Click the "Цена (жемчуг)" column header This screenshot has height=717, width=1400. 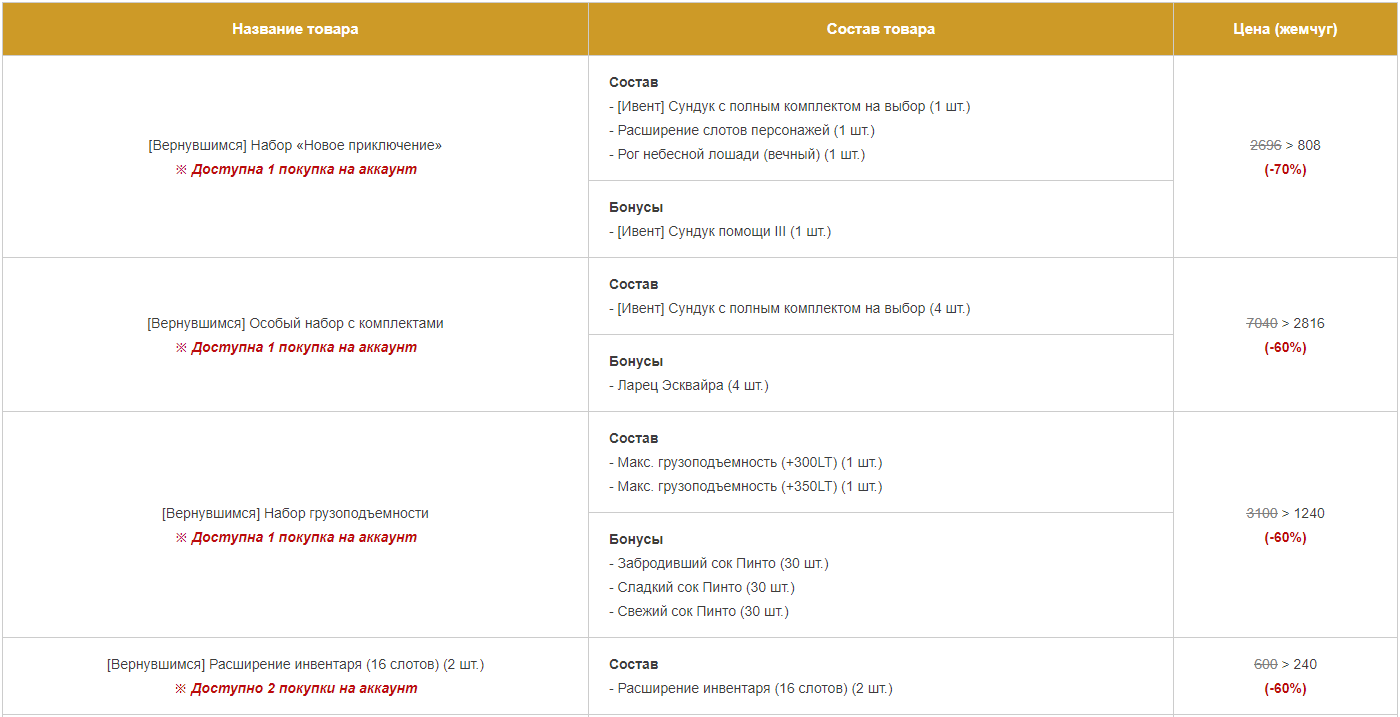point(1285,29)
